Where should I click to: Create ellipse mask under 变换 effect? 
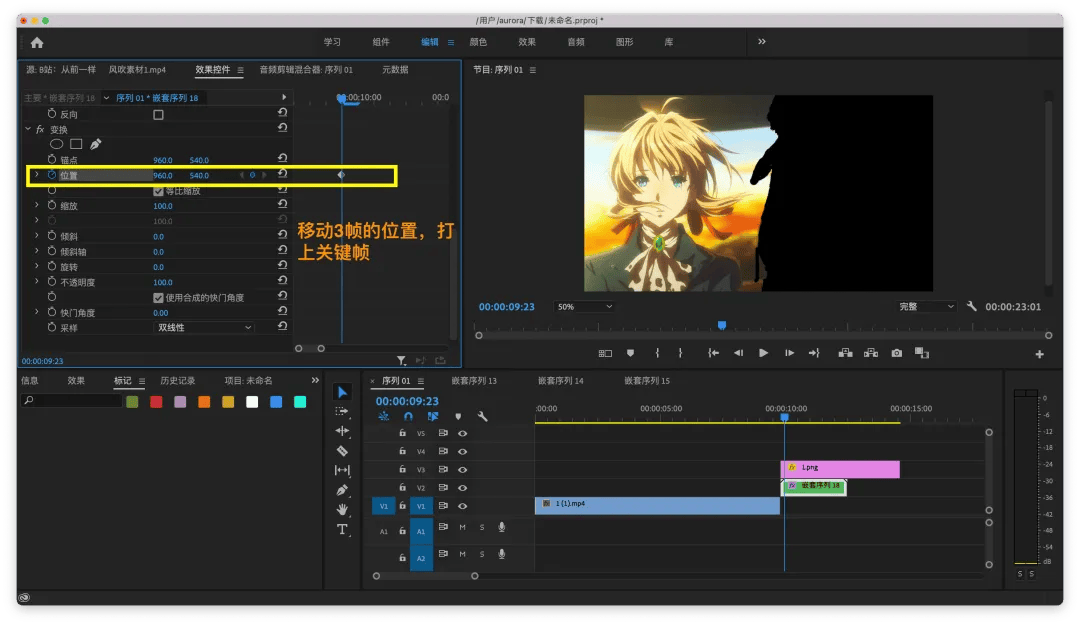tap(56, 144)
